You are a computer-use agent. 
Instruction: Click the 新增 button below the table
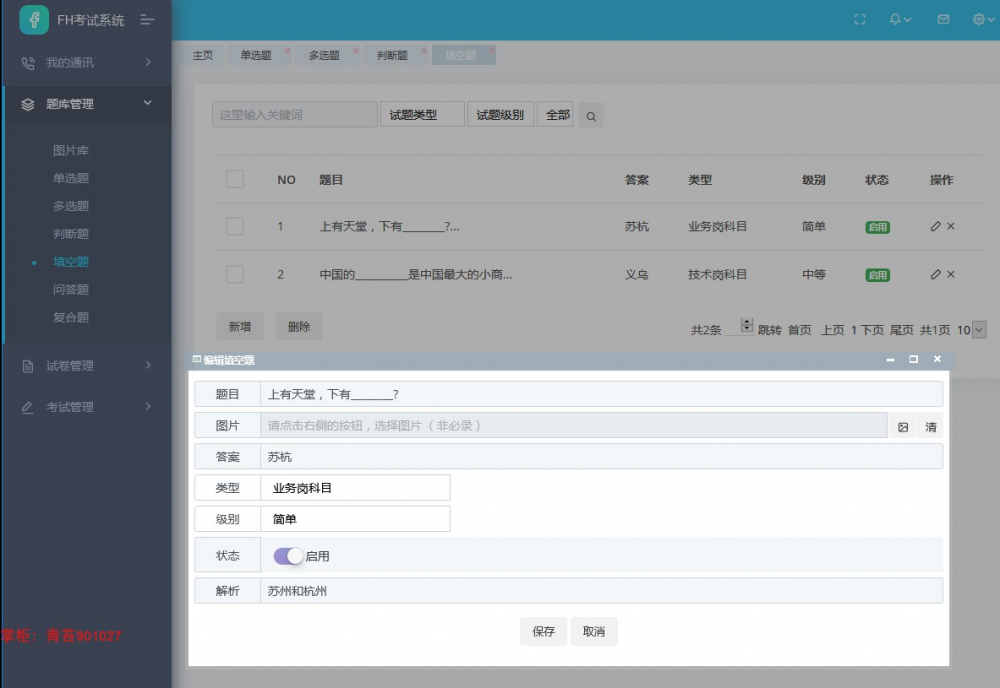pyautogui.click(x=239, y=326)
